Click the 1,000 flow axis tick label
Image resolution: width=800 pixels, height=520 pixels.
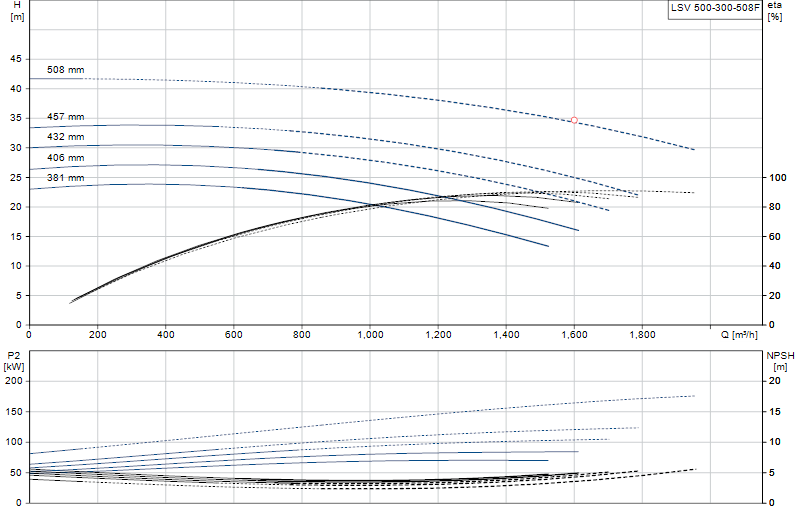coord(370,335)
